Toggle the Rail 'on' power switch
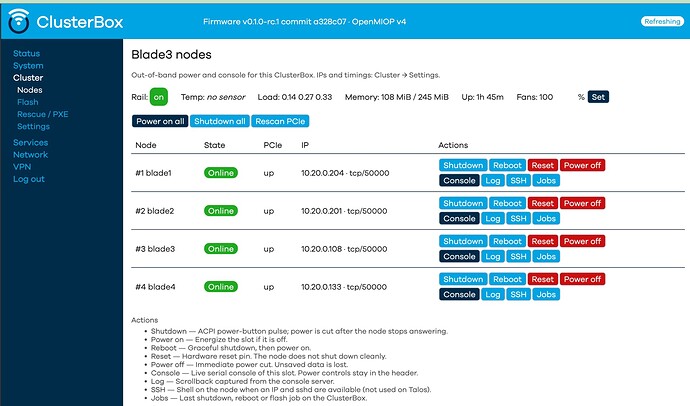The height and width of the screenshot is (406, 690). coord(159,97)
